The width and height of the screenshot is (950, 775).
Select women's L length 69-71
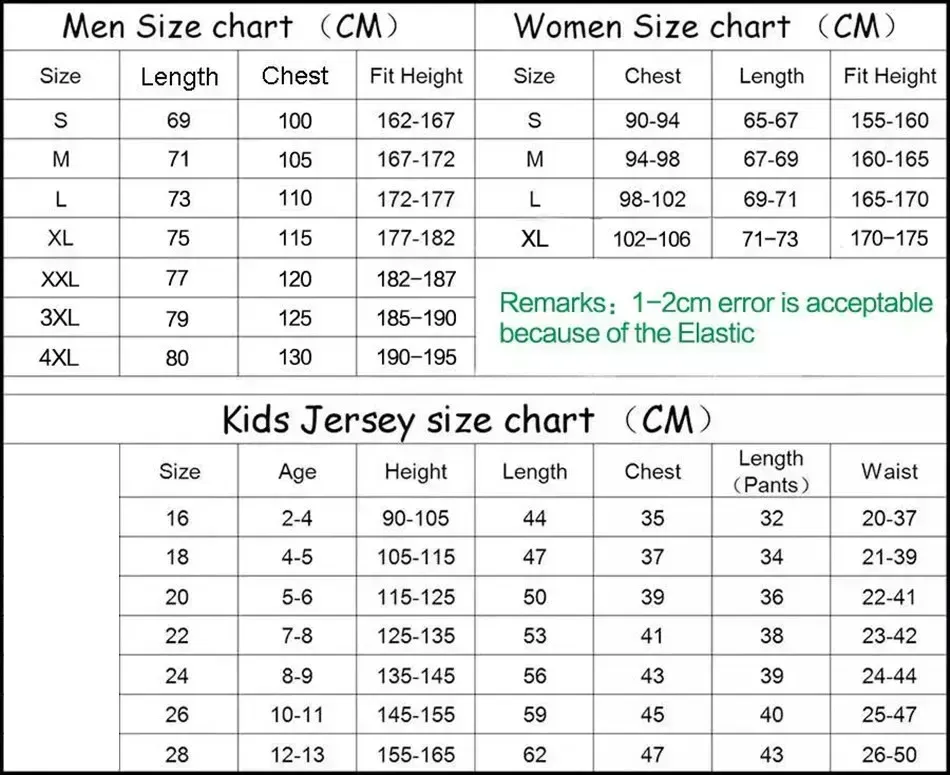(771, 199)
